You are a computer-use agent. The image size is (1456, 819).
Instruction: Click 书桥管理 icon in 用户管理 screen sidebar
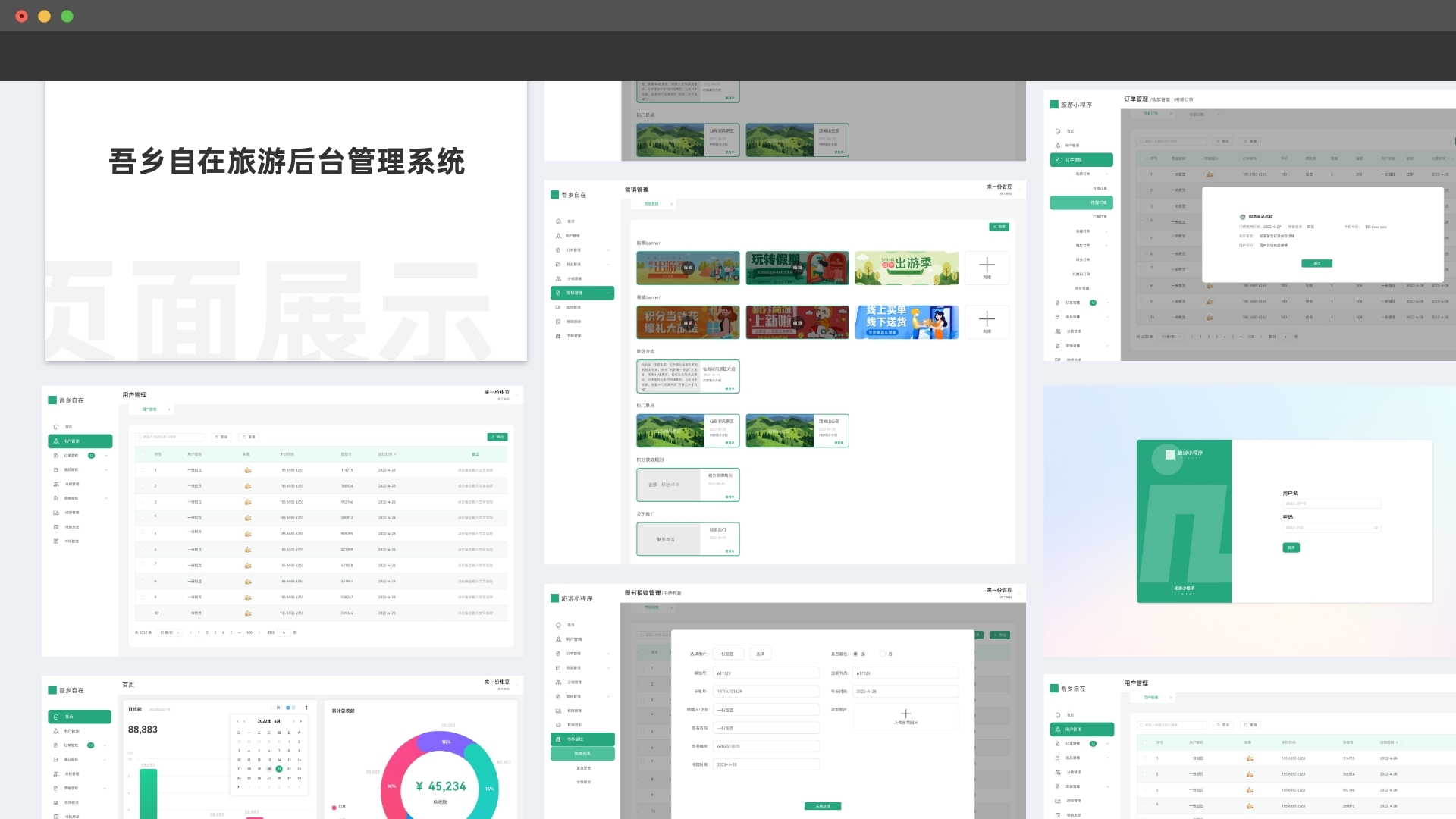(x=56, y=541)
